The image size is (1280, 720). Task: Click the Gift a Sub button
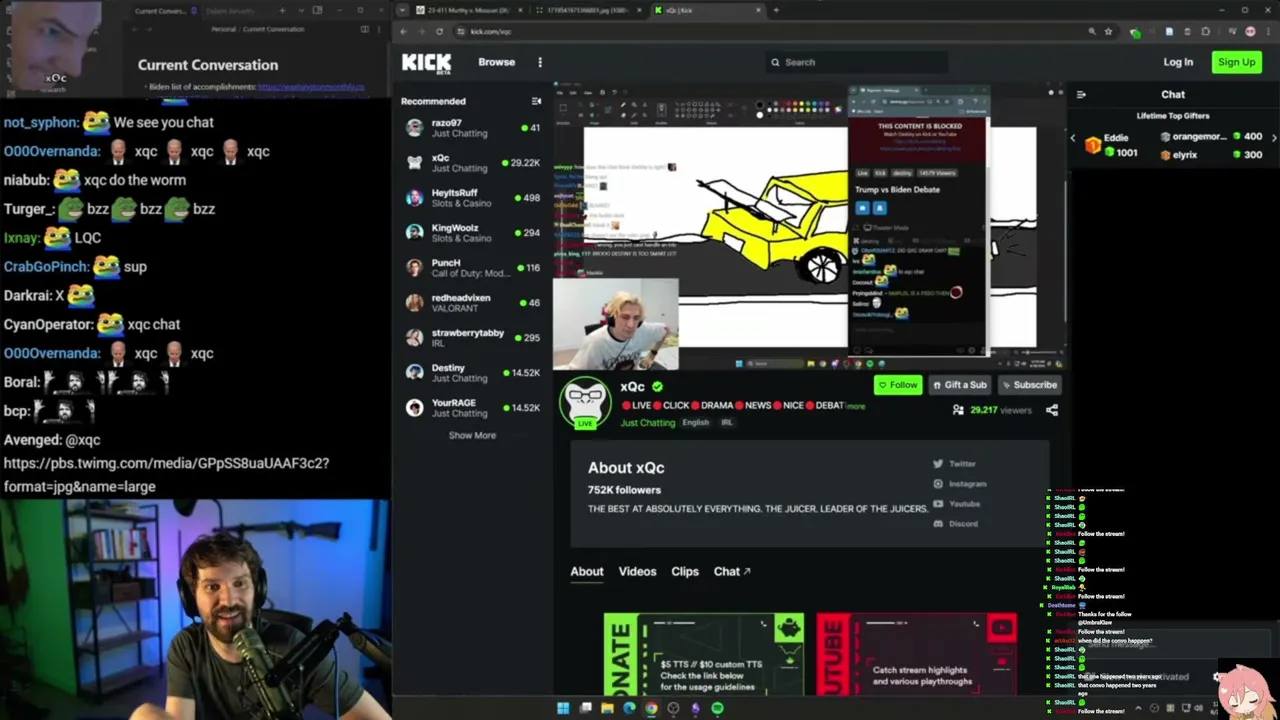tap(960, 385)
